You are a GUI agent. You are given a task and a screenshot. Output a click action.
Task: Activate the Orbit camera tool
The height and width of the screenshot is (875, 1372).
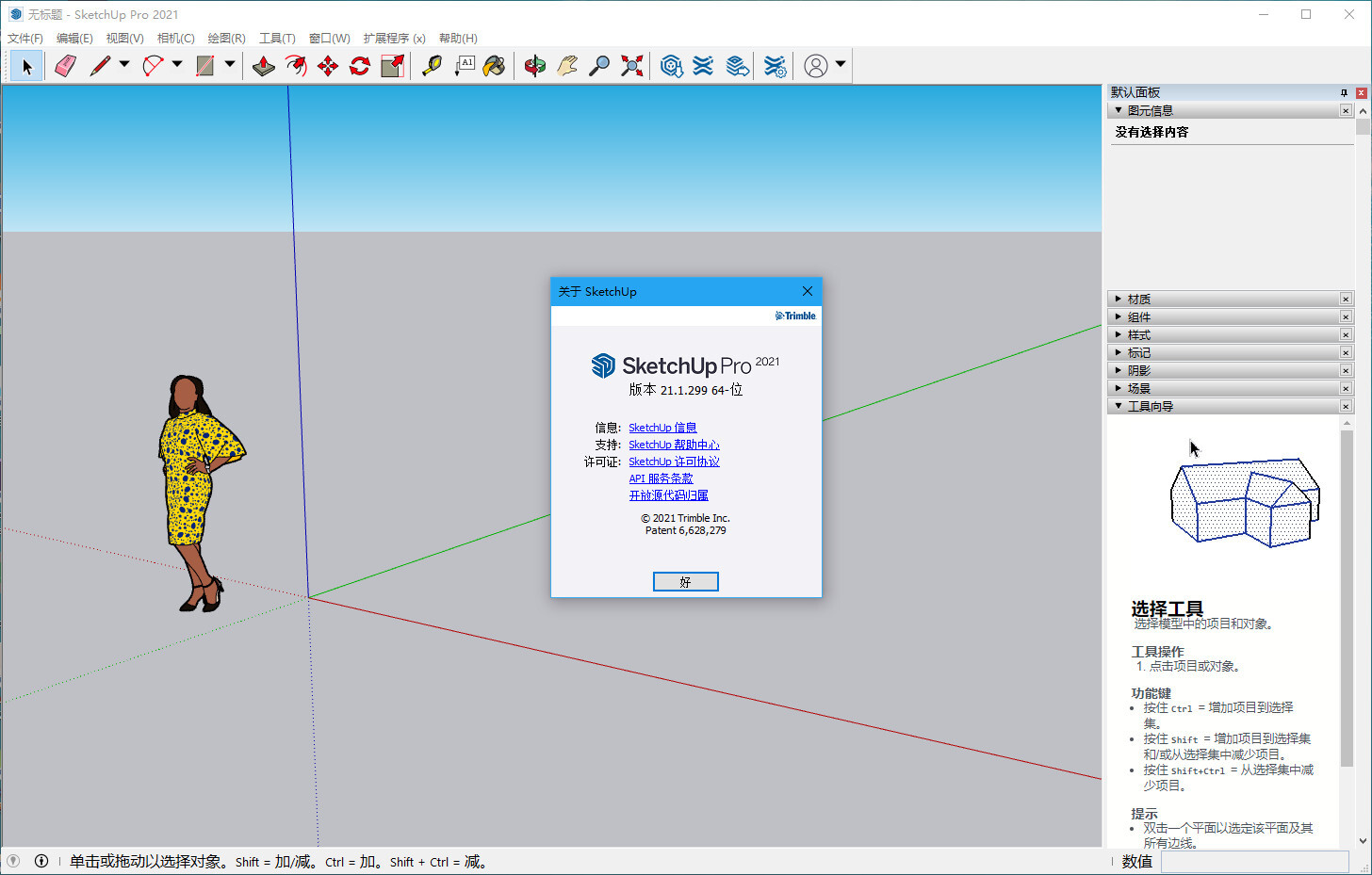pyautogui.click(x=535, y=66)
